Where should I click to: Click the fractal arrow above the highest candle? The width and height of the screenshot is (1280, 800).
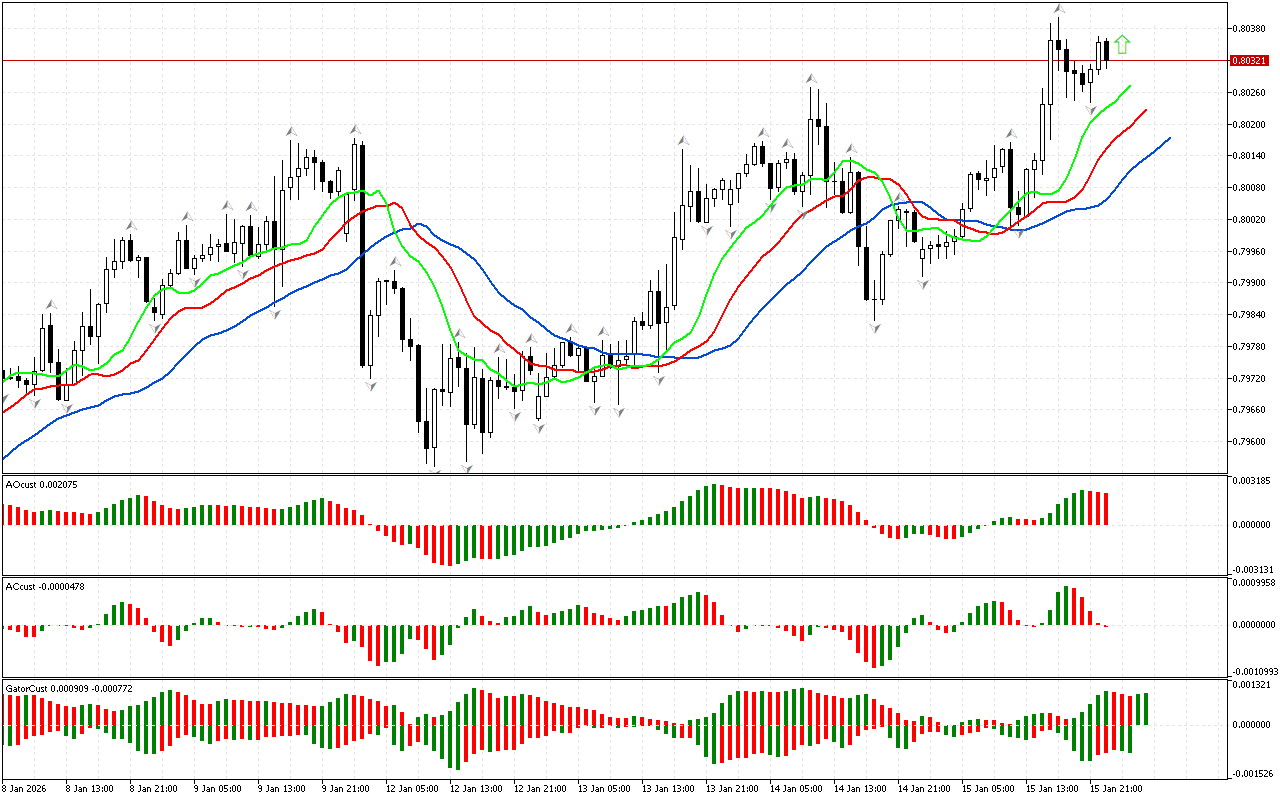pos(1058,9)
